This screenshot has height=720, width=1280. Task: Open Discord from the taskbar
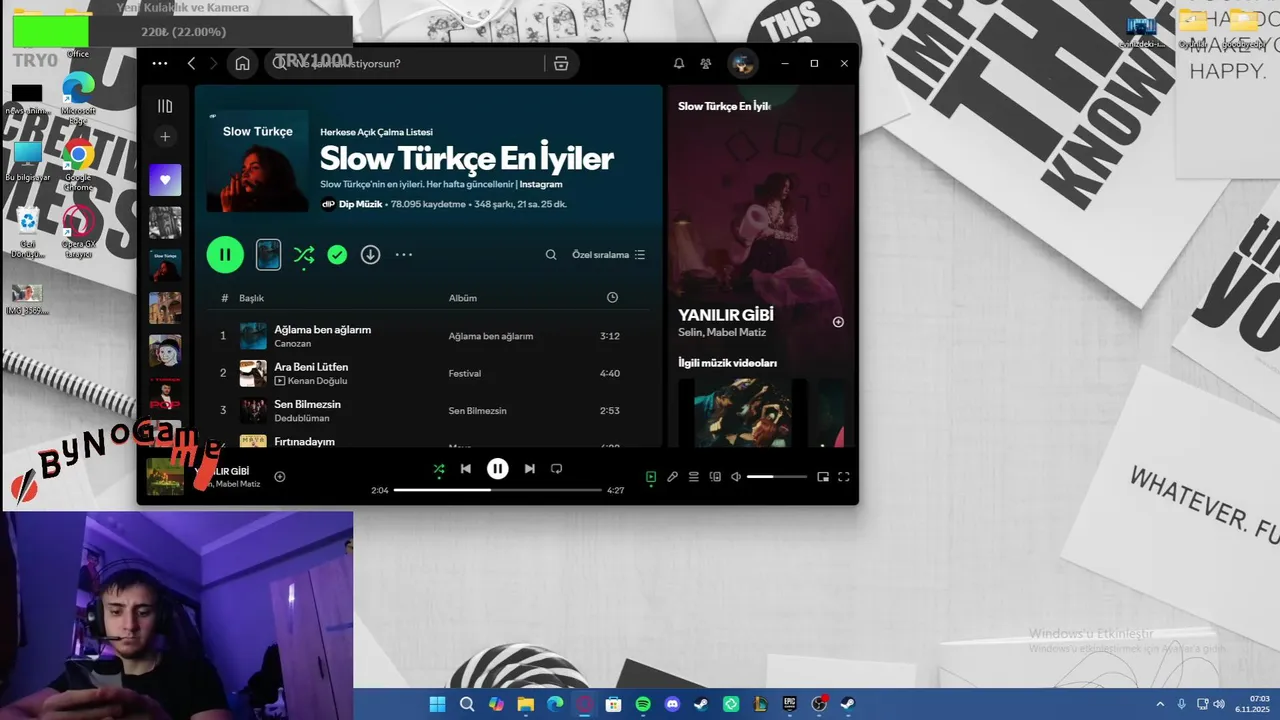point(672,704)
